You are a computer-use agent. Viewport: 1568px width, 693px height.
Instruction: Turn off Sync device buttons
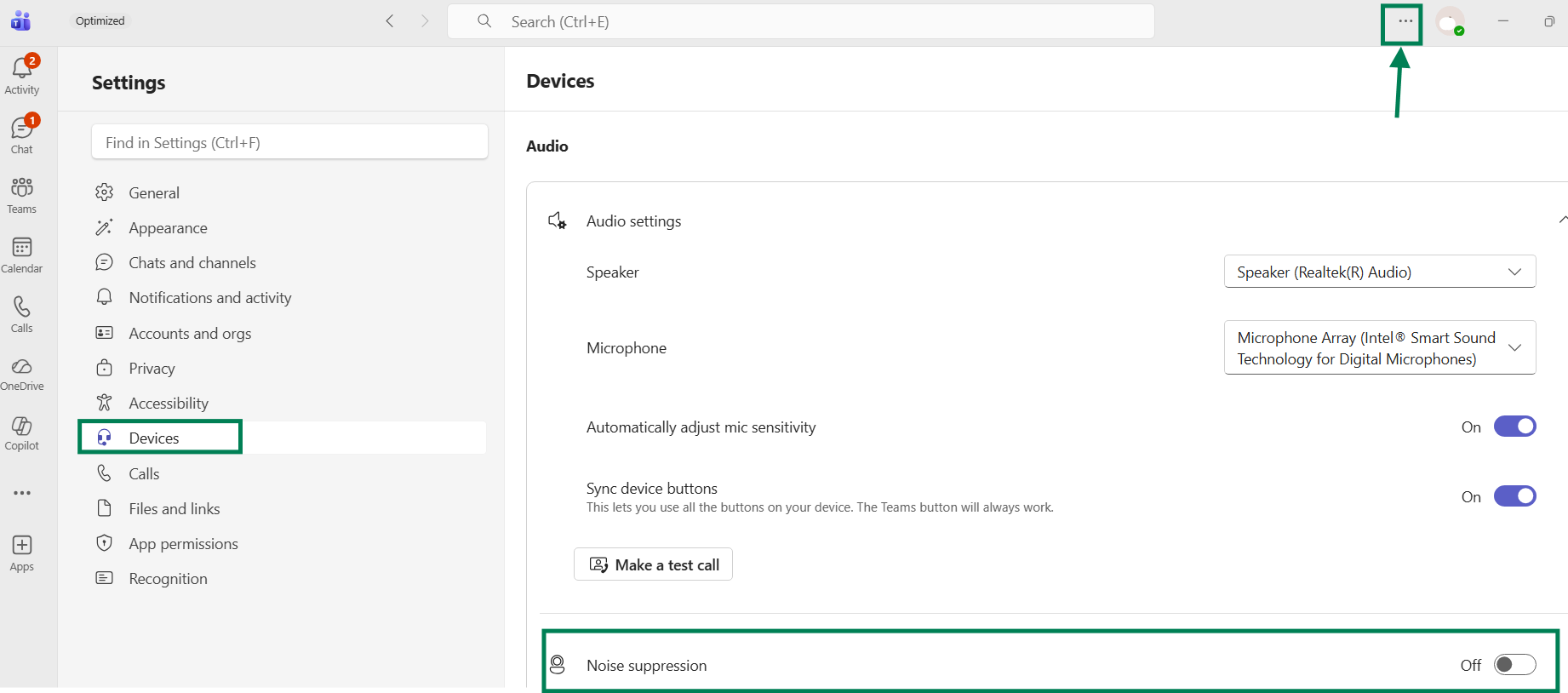pos(1515,496)
